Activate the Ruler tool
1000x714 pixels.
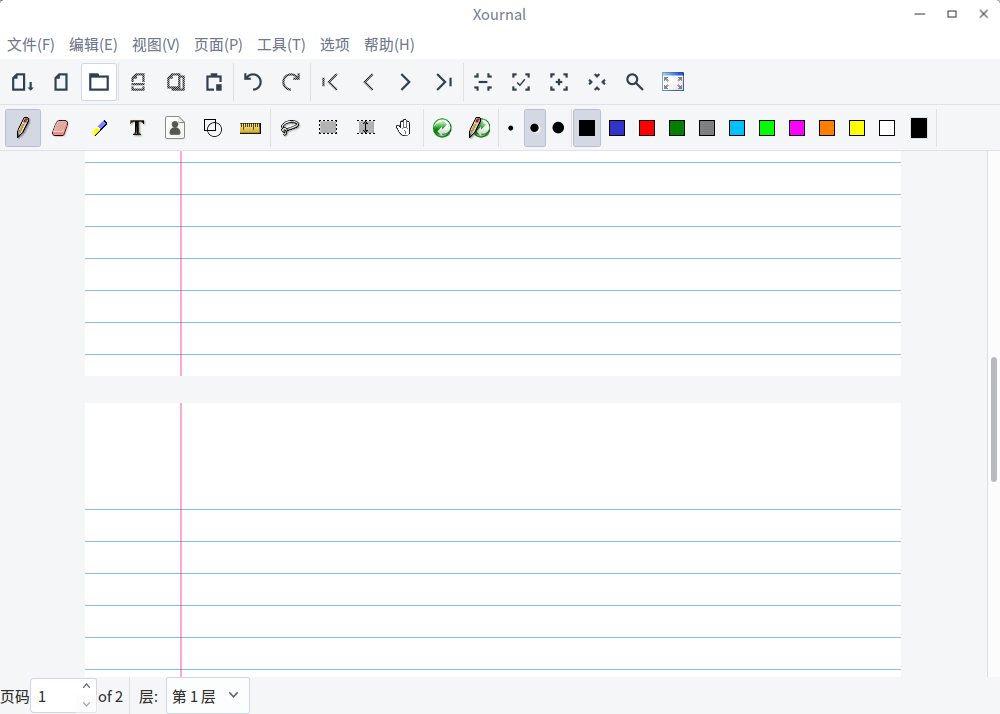coord(250,128)
